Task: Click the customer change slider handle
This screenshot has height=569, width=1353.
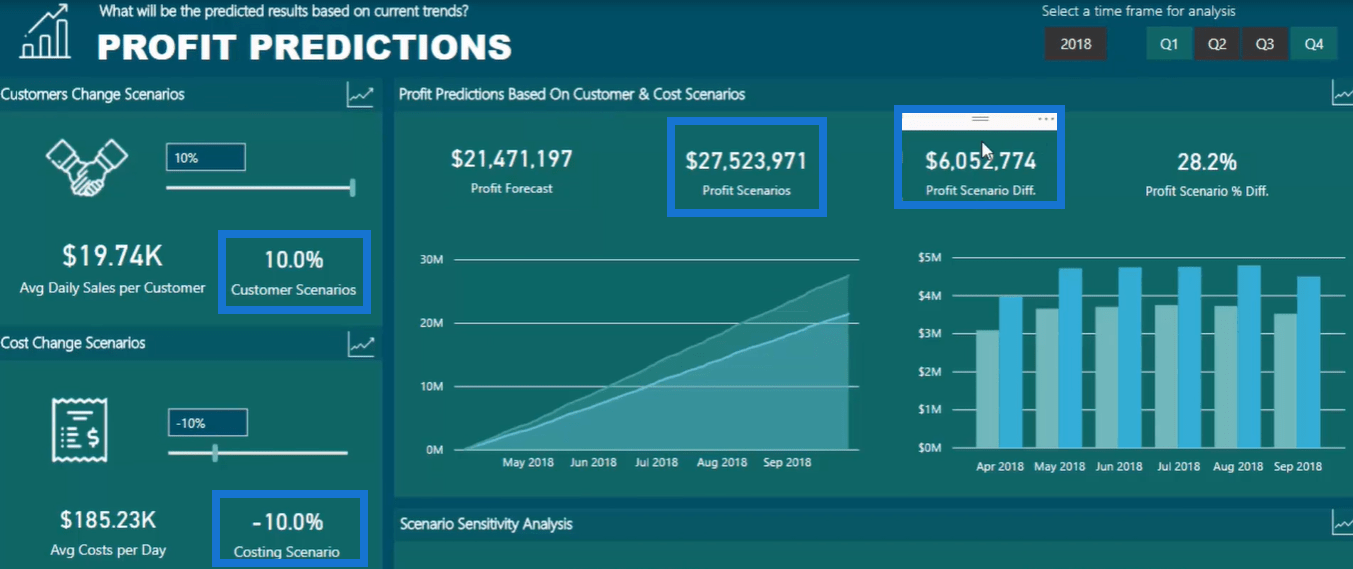Action: (x=352, y=187)
